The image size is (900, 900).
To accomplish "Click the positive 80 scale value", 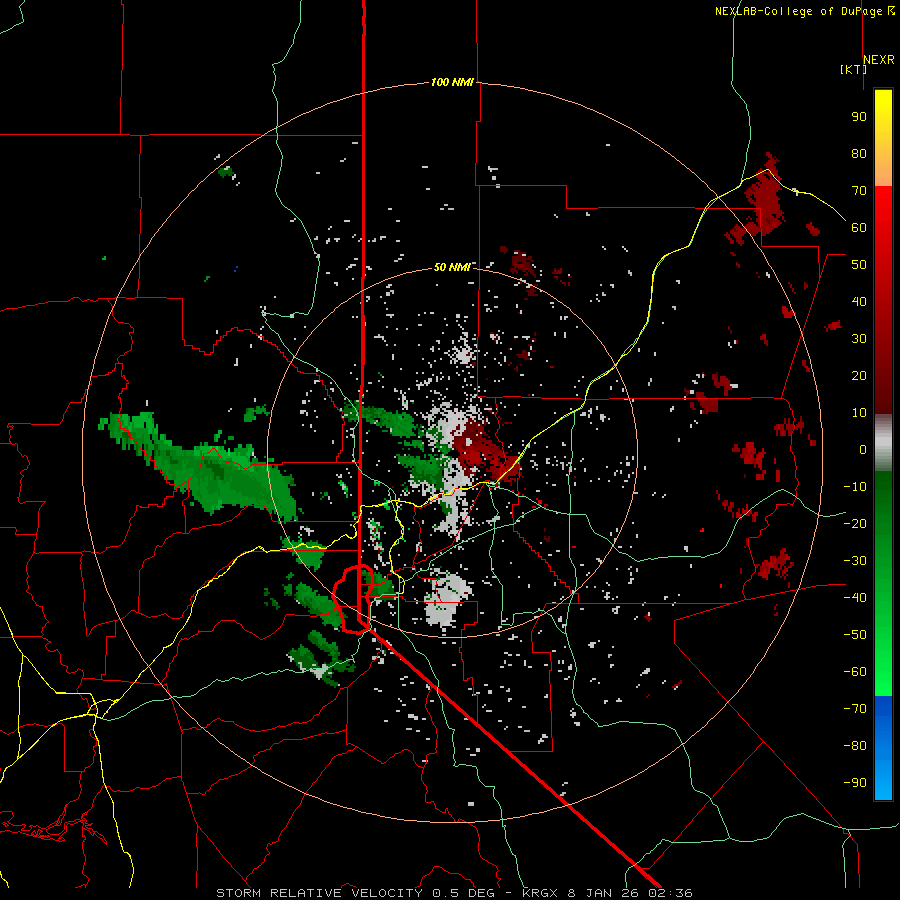I will click(x=859, y=154).
